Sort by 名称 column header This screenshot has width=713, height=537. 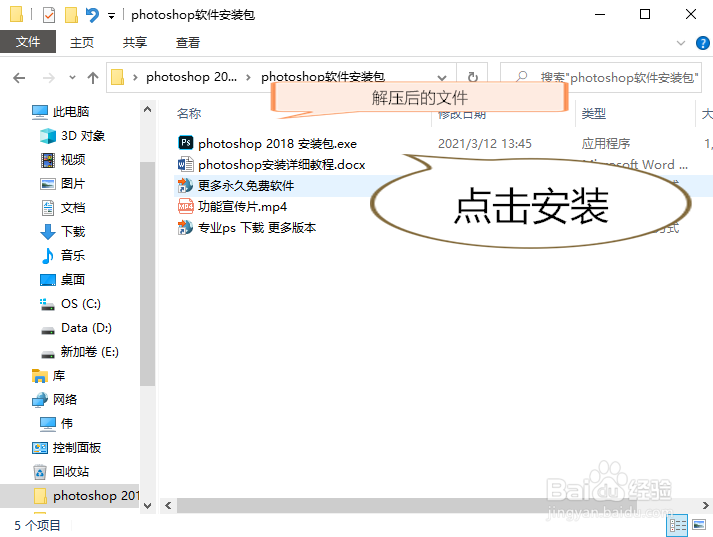point(189,113)
